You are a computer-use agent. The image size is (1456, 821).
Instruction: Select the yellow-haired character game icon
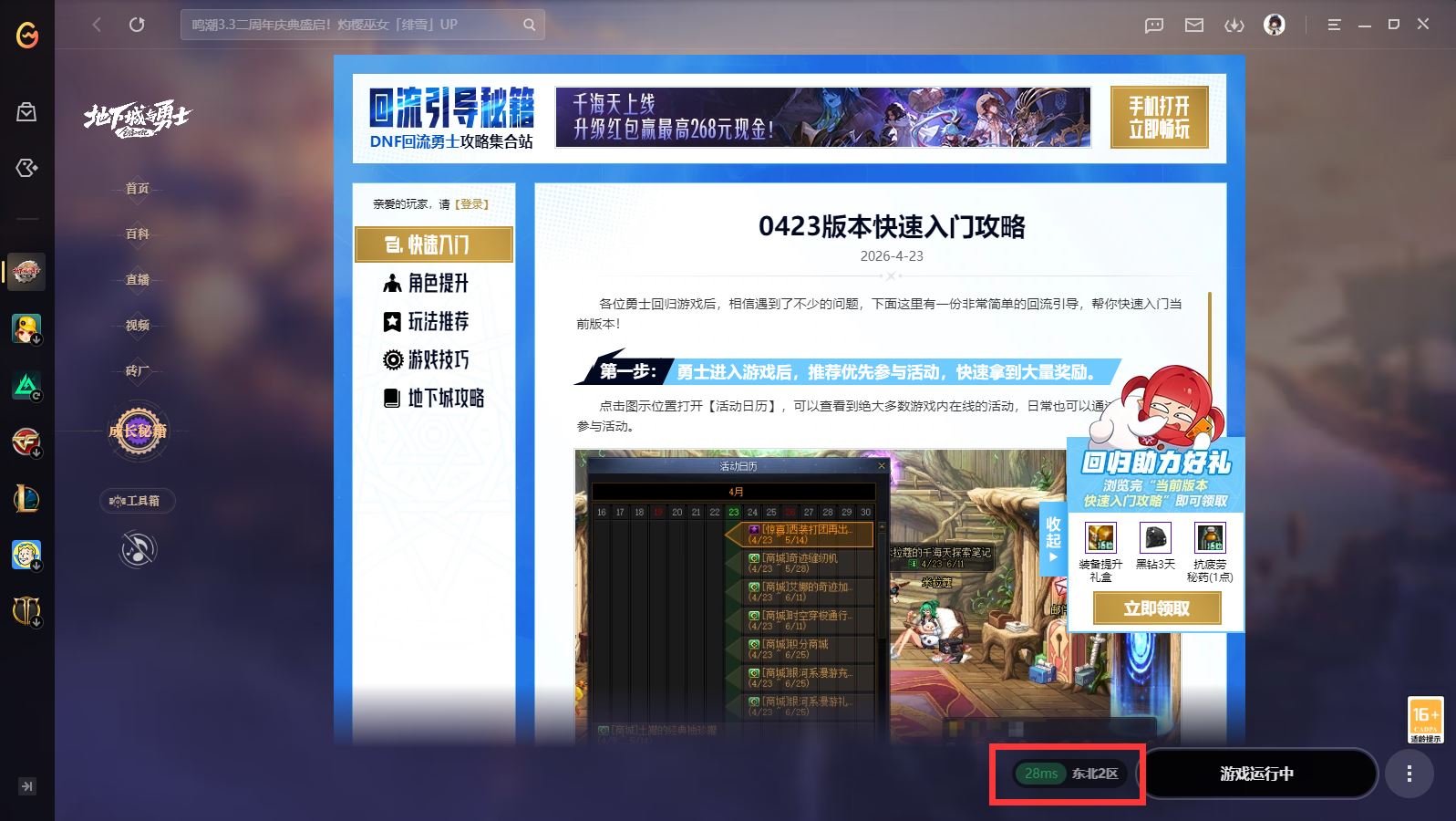tap(26, 328)
